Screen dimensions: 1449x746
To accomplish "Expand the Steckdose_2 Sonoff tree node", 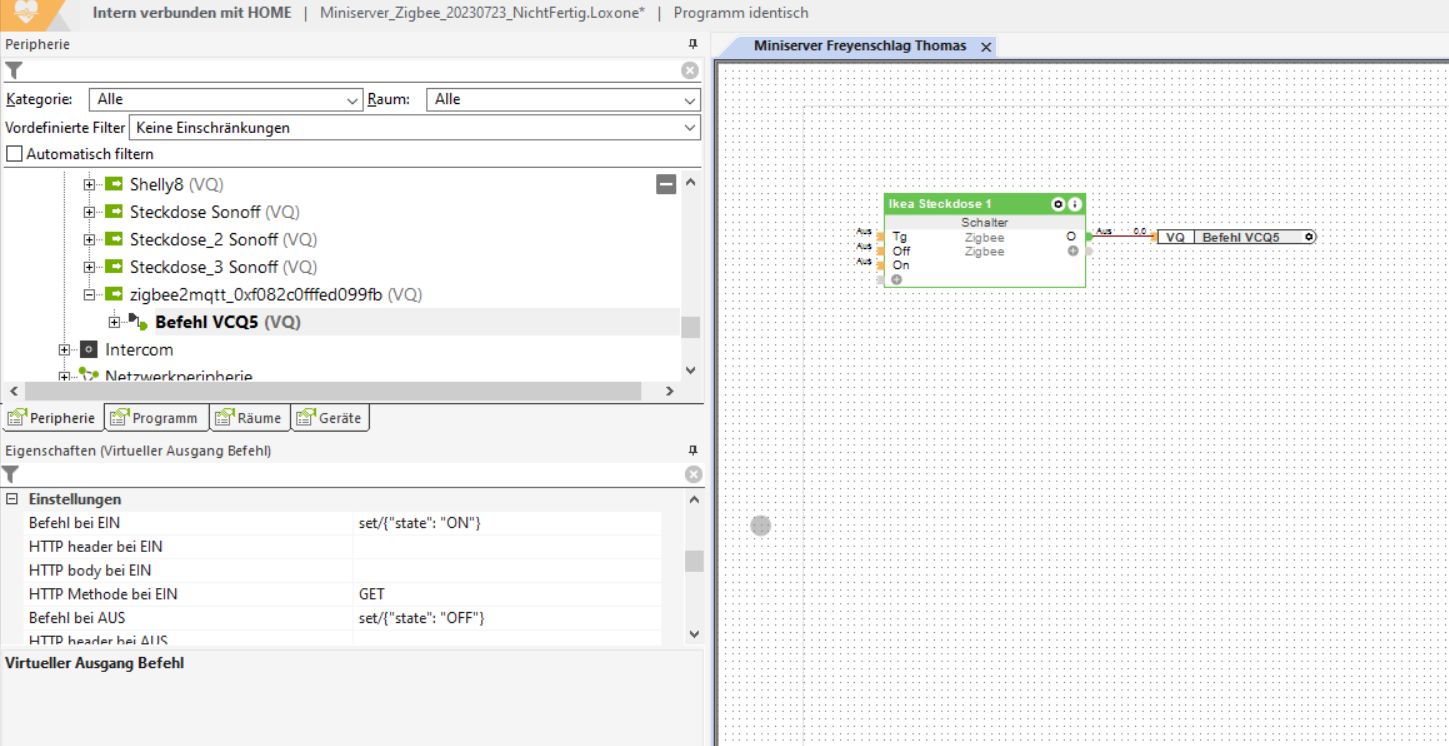I will tap(89, 240).
